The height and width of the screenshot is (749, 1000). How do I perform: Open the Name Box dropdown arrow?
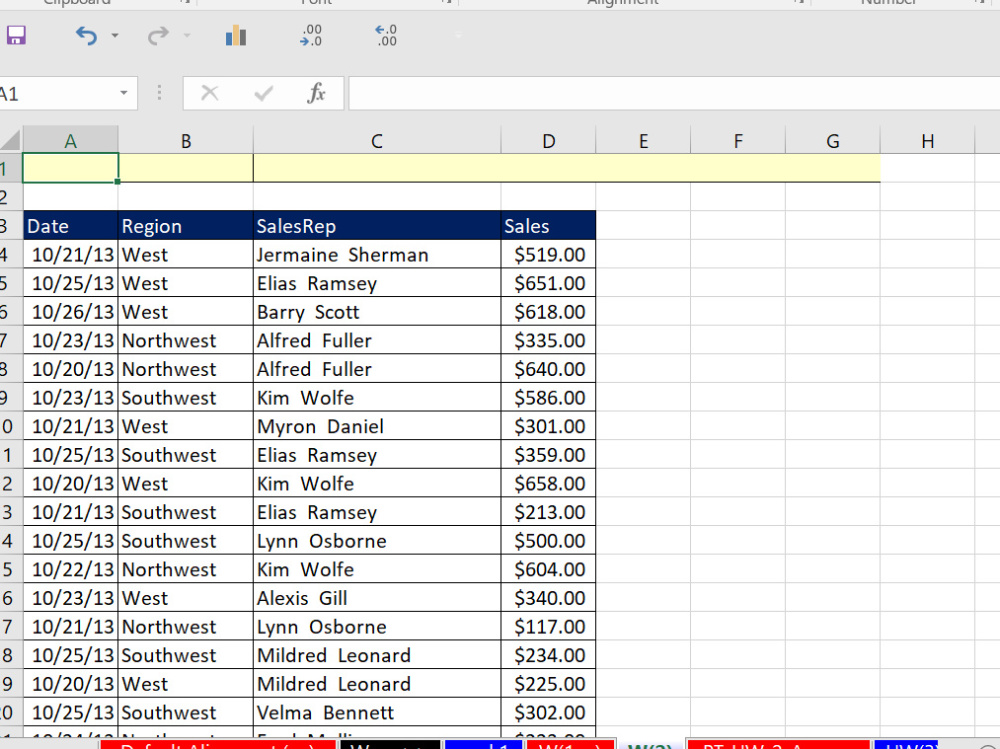pos(124,93)
